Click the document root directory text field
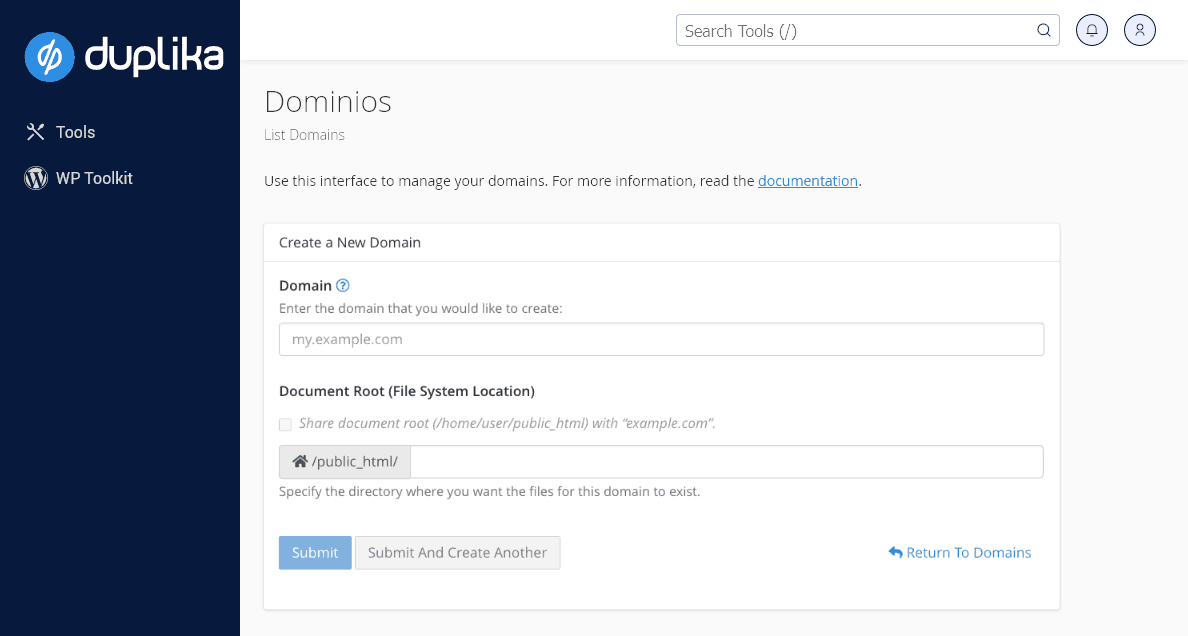 click(726, 462)
